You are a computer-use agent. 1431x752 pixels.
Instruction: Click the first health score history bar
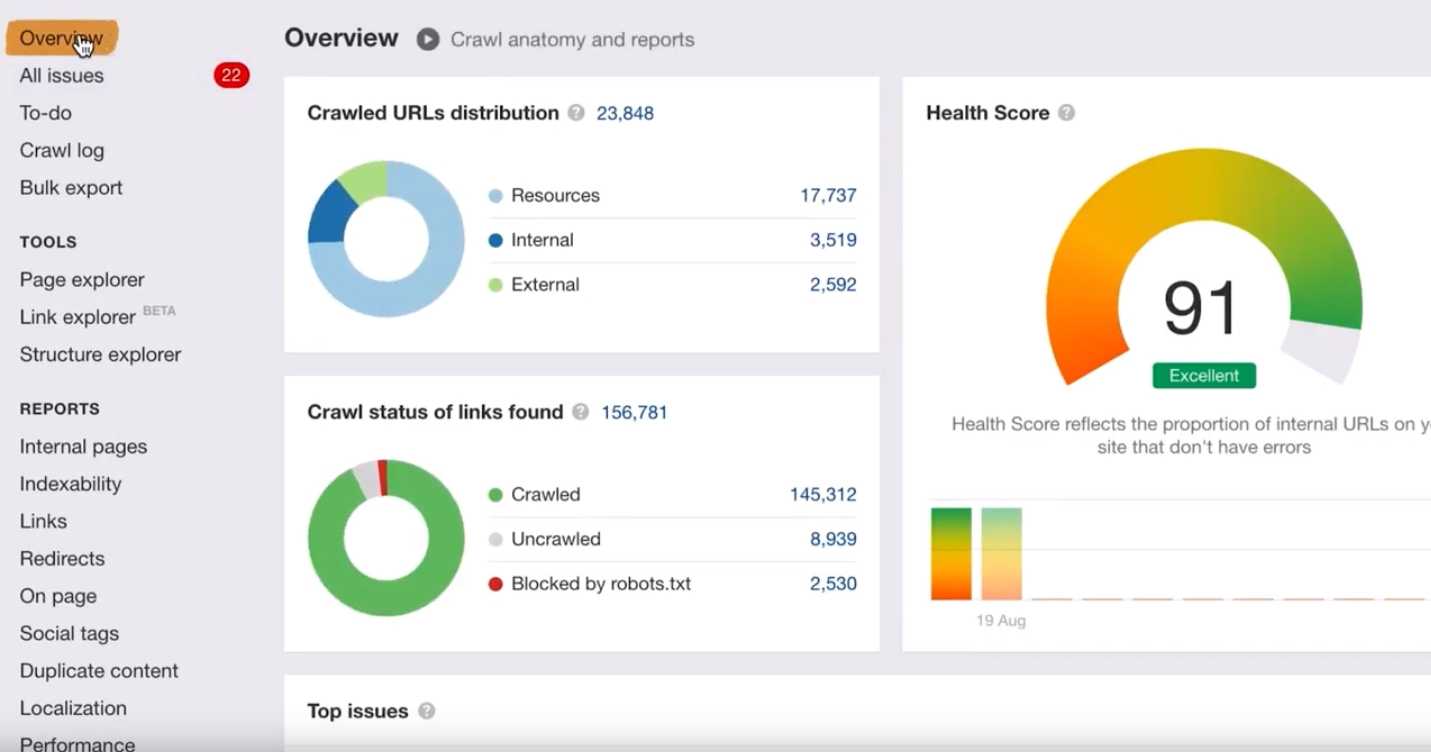click(x=951, y=554)
